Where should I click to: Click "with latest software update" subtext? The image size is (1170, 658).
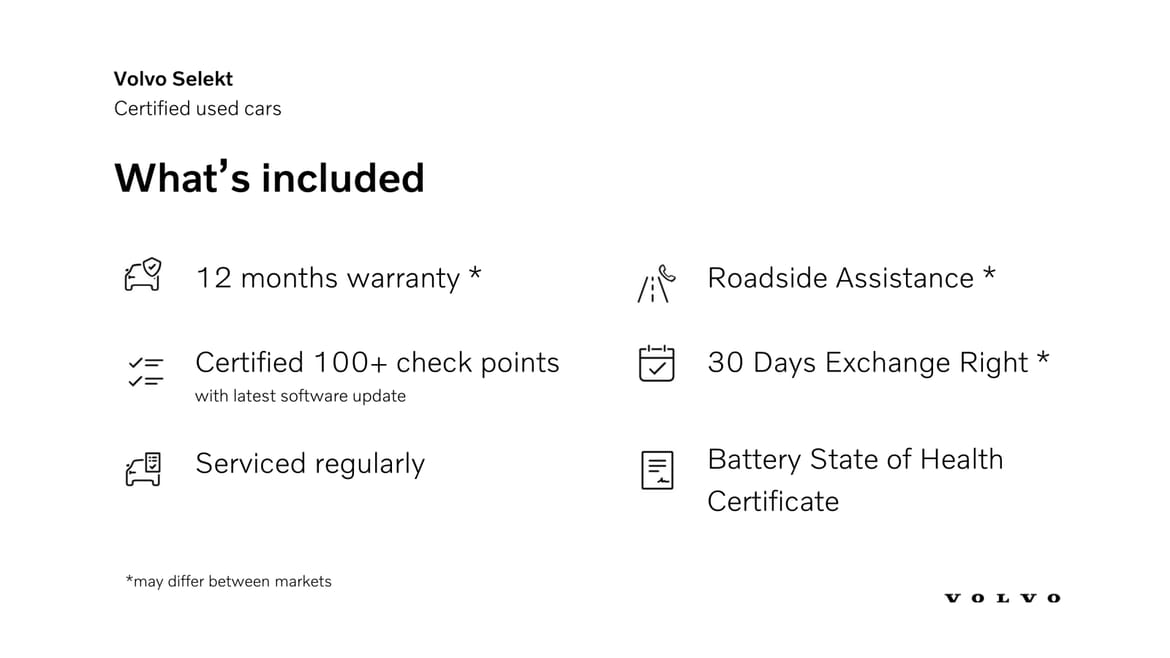pos(300,396)
